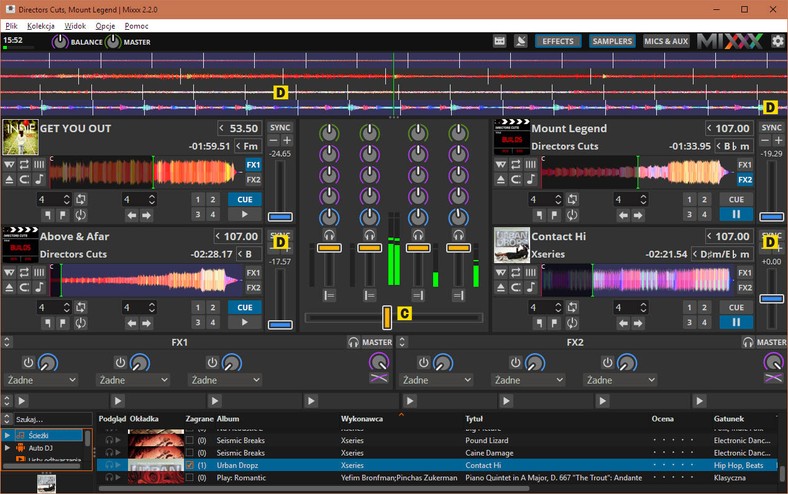
Task: Click headphone cue icon of first mixer channel
Action: click(329, 234)
